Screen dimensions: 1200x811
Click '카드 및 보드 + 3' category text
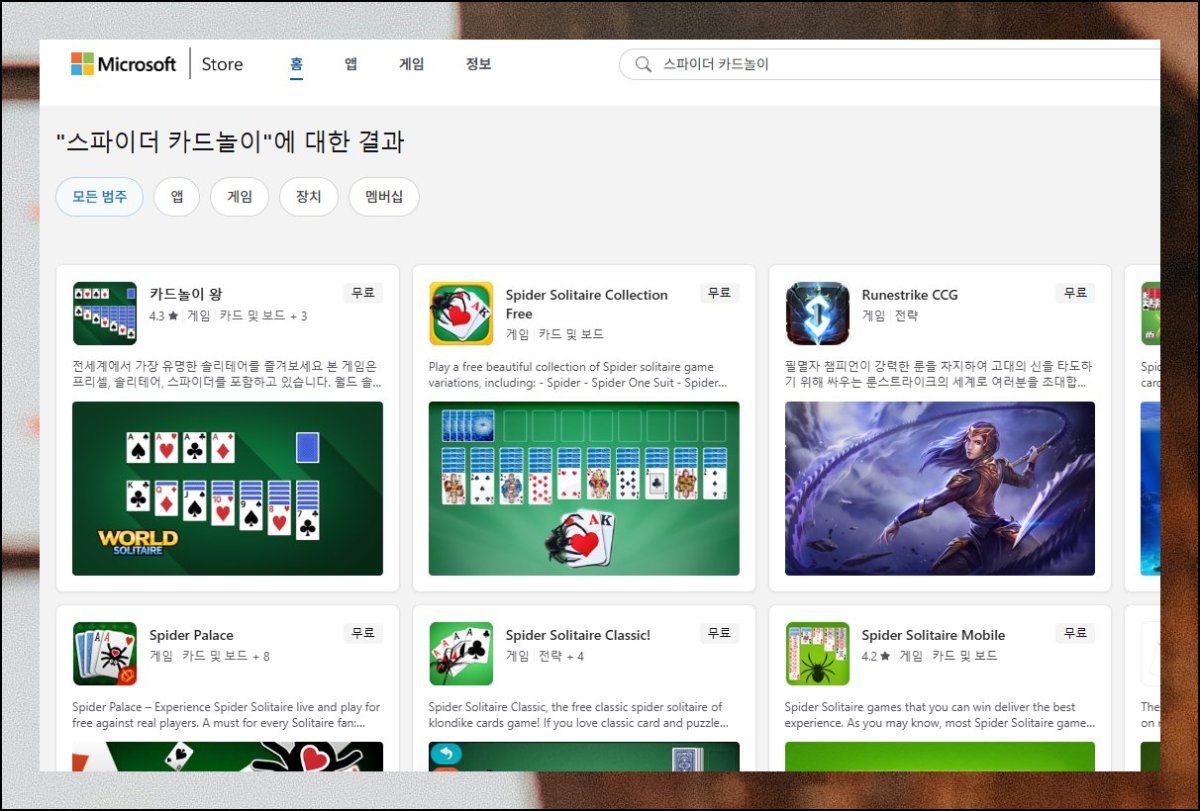(x=263, y=316)
